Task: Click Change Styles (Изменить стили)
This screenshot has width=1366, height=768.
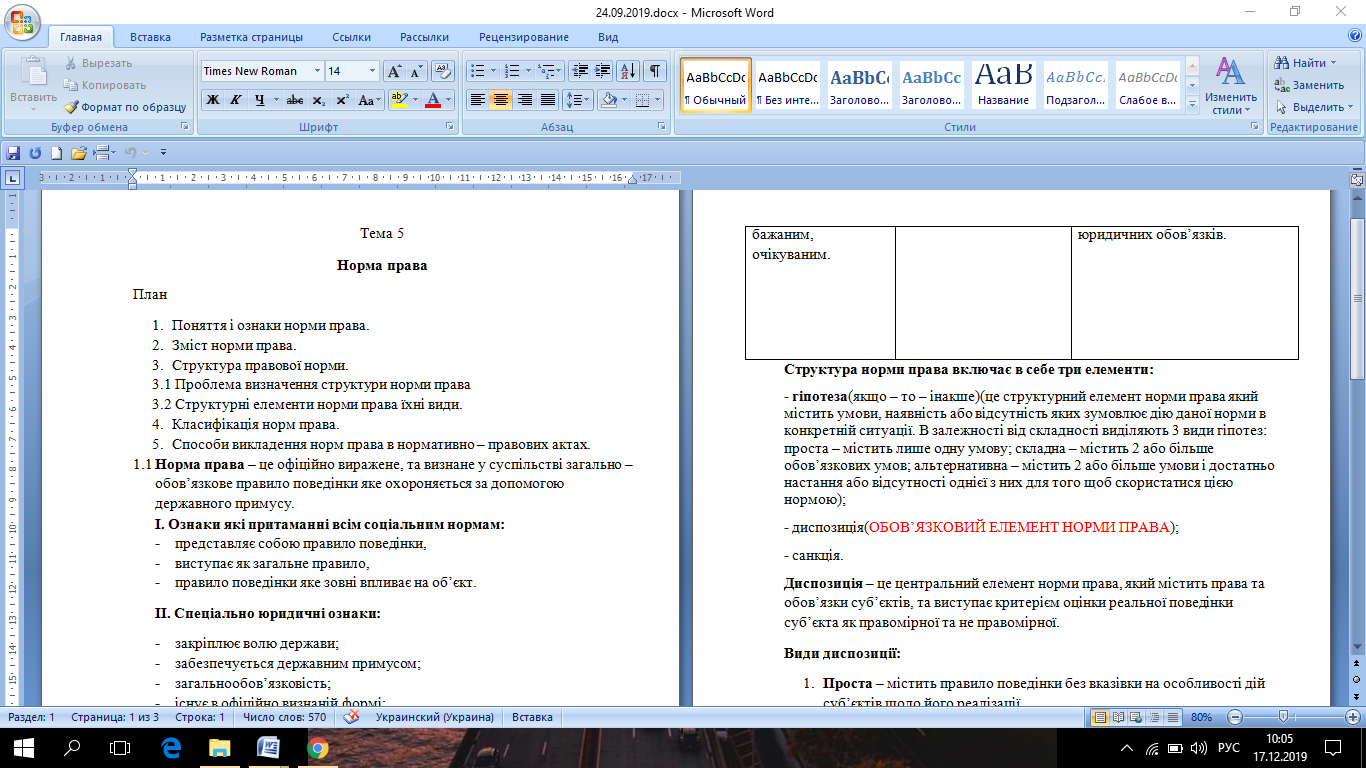Action: [x=1230, y=84]
